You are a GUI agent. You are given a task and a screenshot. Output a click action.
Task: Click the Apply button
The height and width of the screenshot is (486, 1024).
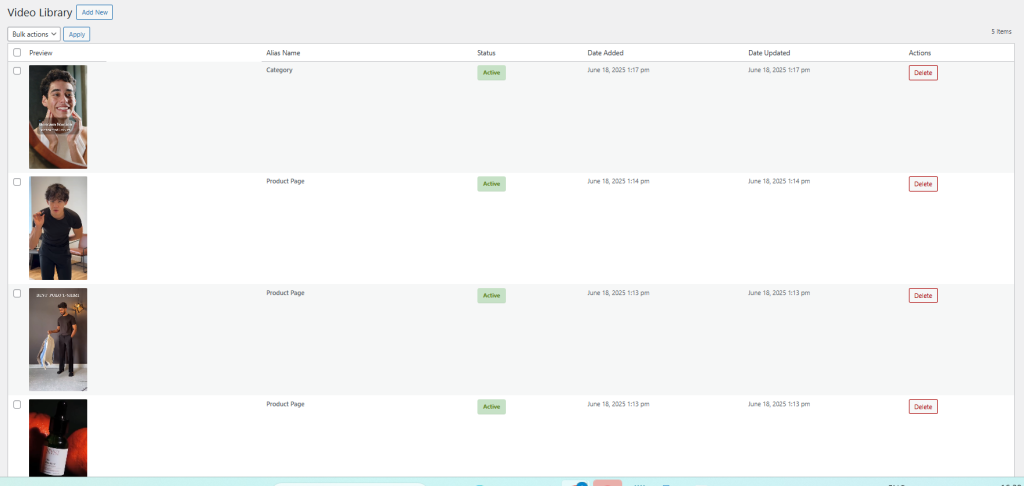coord(76,34)
